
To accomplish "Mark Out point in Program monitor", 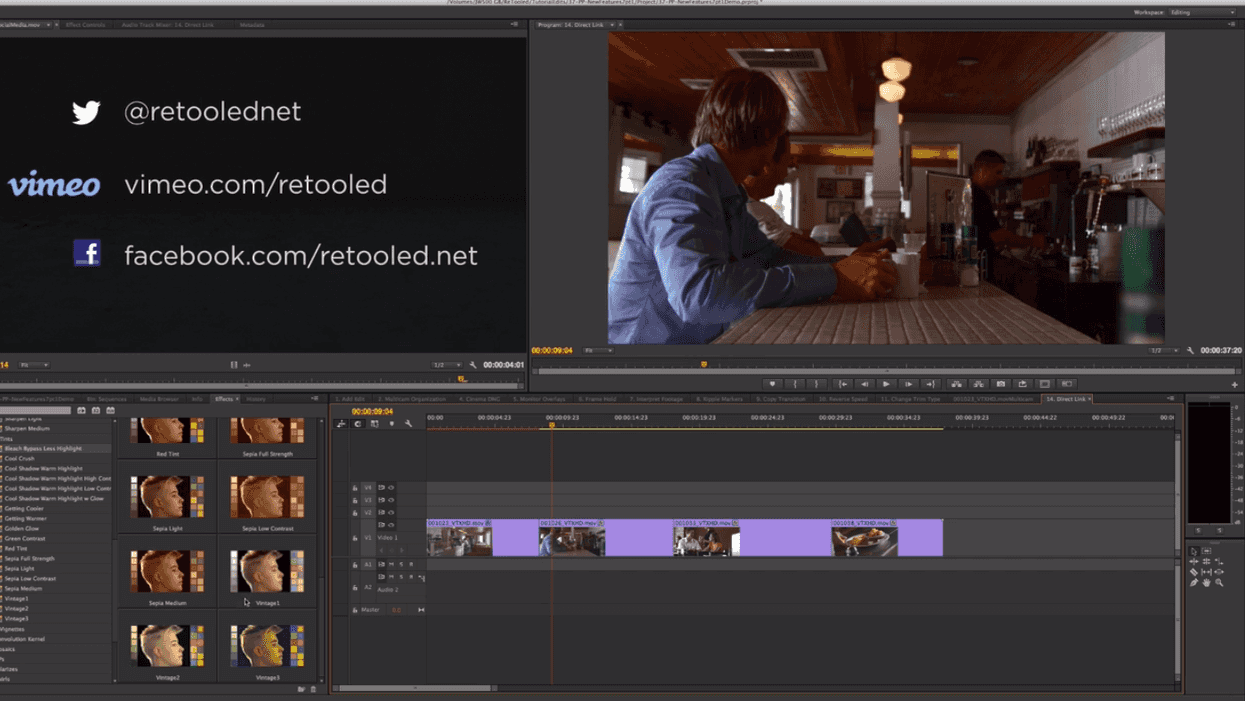I will click(816, 384).
